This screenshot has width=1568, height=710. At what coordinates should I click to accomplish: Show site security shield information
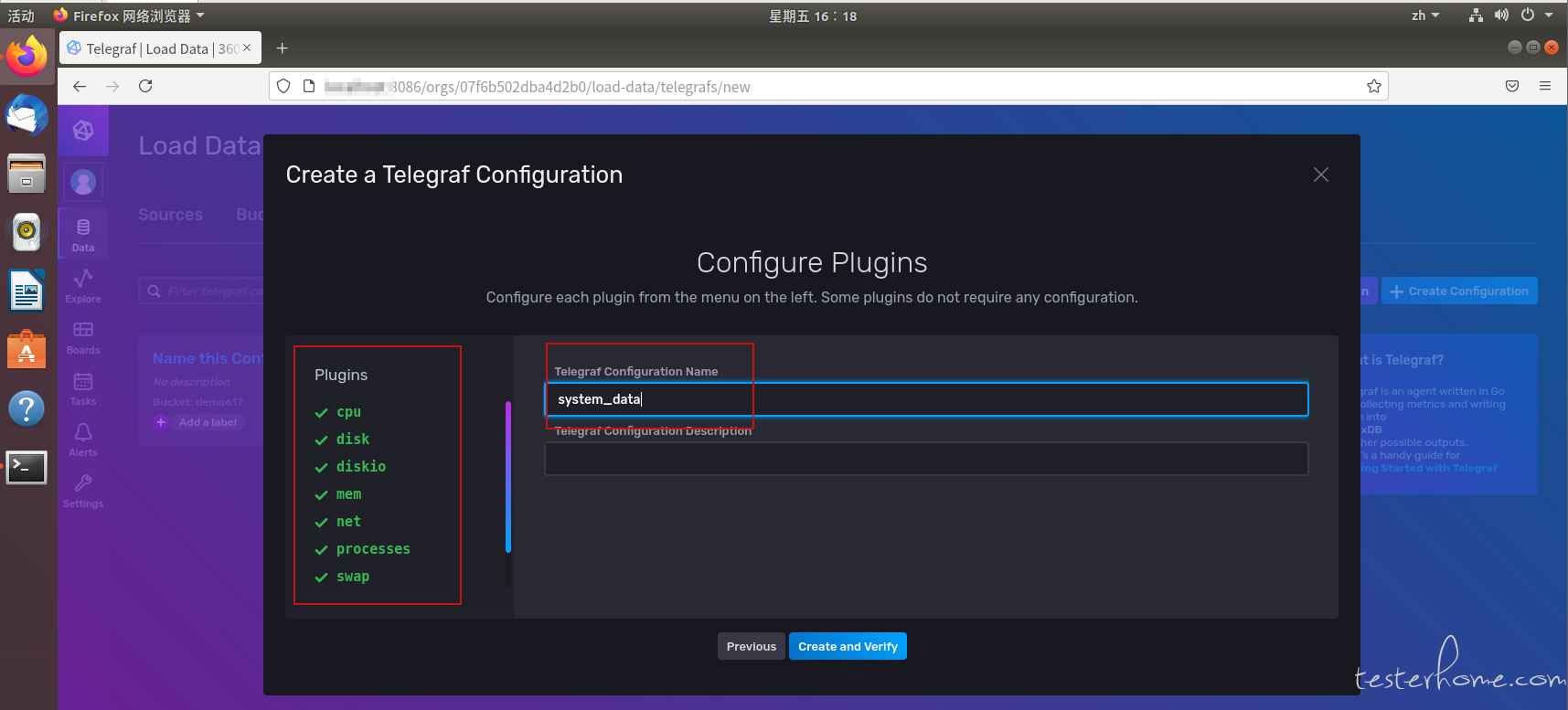[283, 86]
